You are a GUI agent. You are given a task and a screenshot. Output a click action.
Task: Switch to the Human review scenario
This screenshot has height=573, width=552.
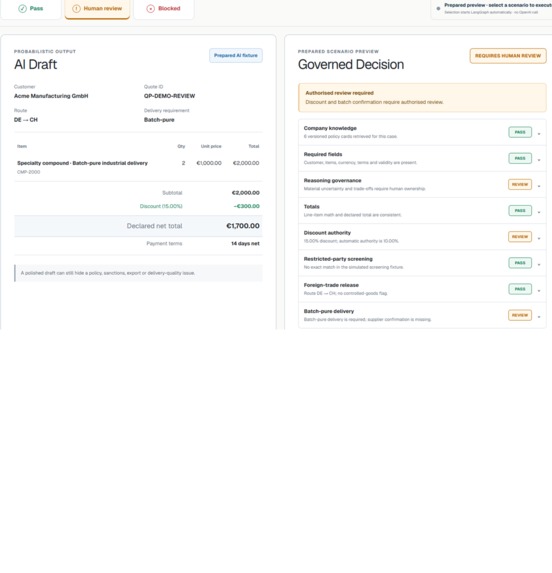pyautogui.click(x=97, y=8)
